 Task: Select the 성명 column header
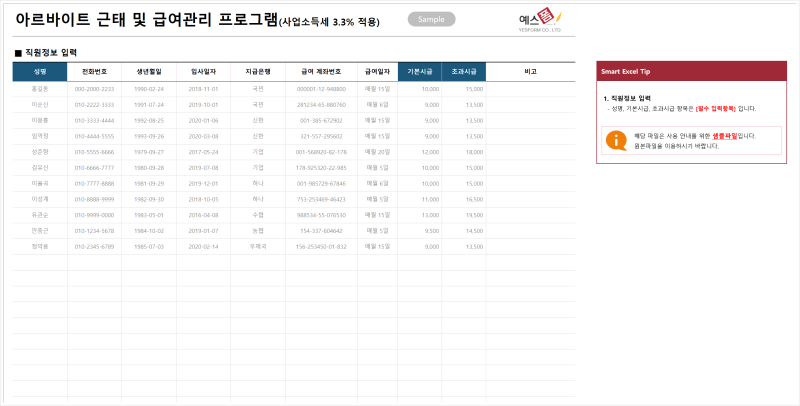click(40, 72)
